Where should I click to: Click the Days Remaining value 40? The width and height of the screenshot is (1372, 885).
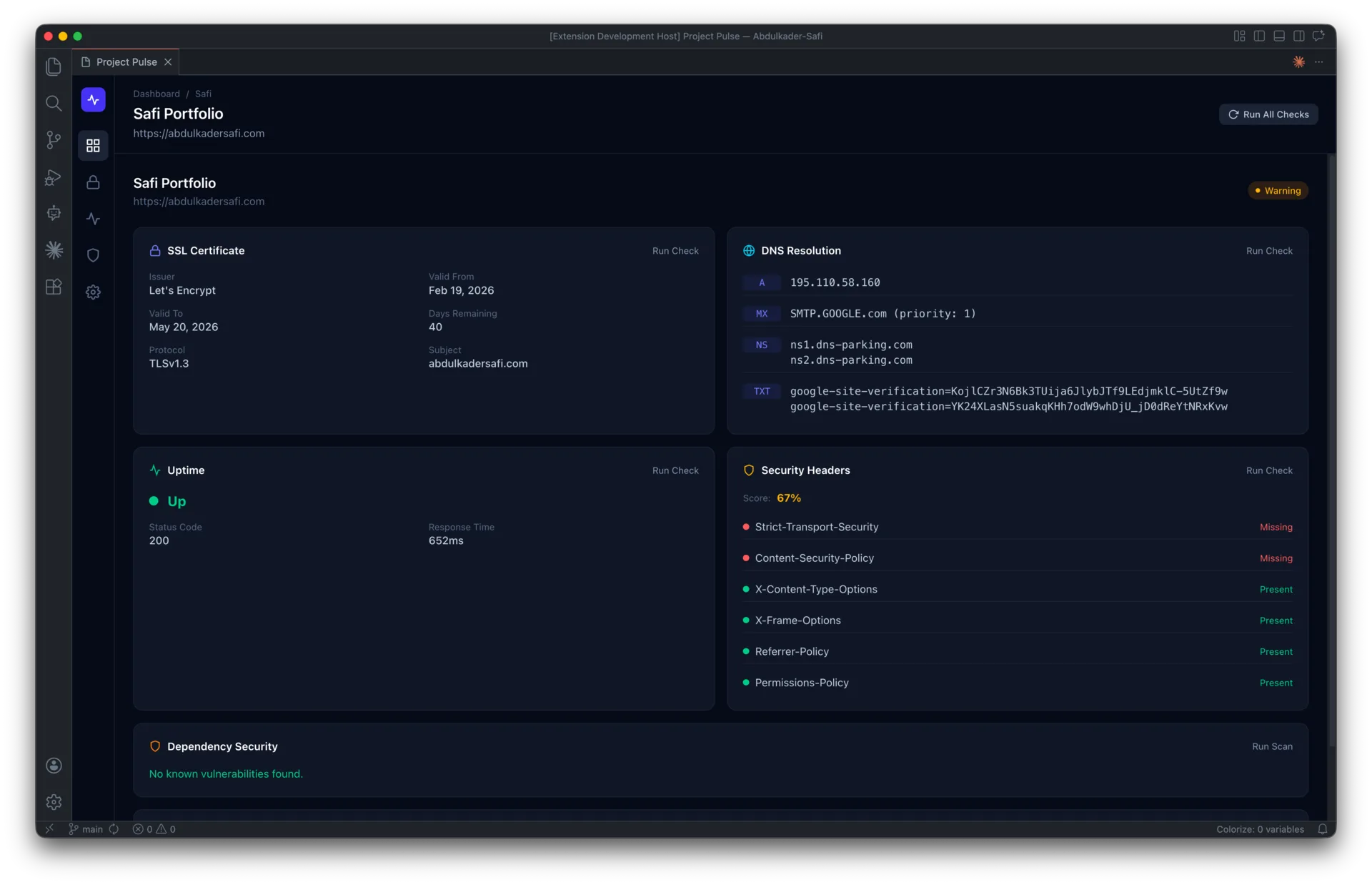point(435,327)
